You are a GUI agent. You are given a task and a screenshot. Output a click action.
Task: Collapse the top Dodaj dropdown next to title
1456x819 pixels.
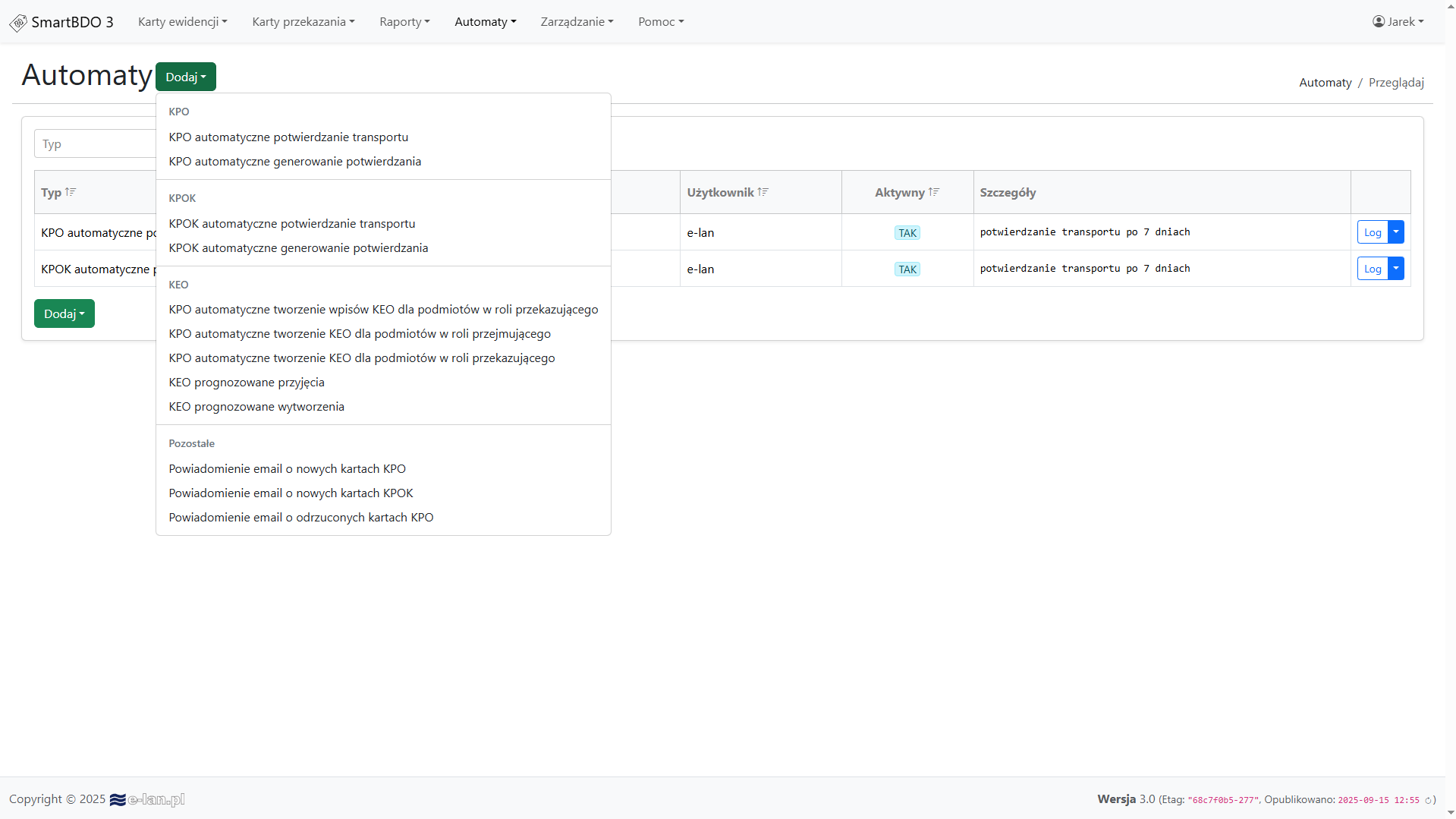[186, 77]
